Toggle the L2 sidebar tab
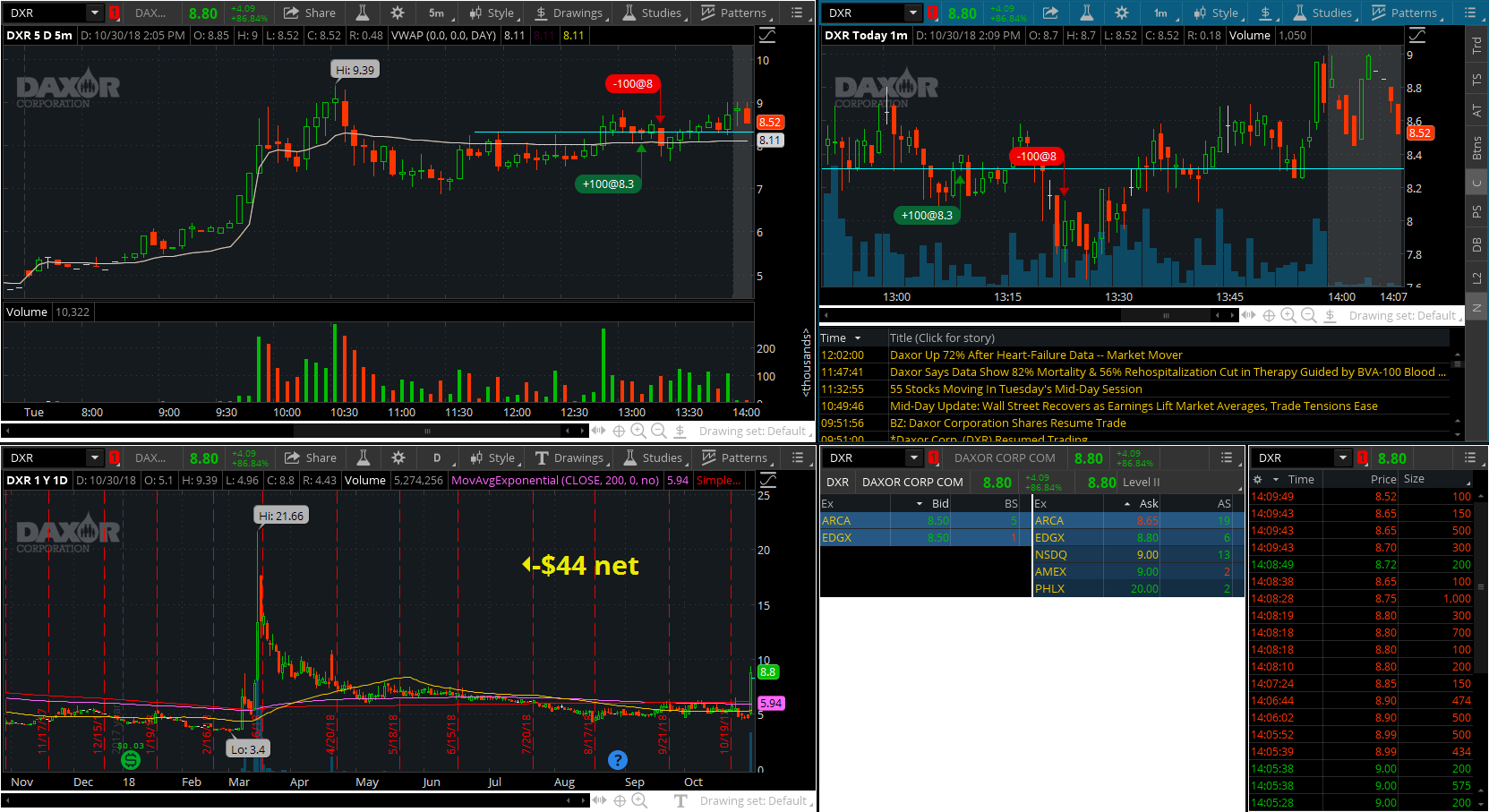Screen dimensions: 1489x812 1476,278
